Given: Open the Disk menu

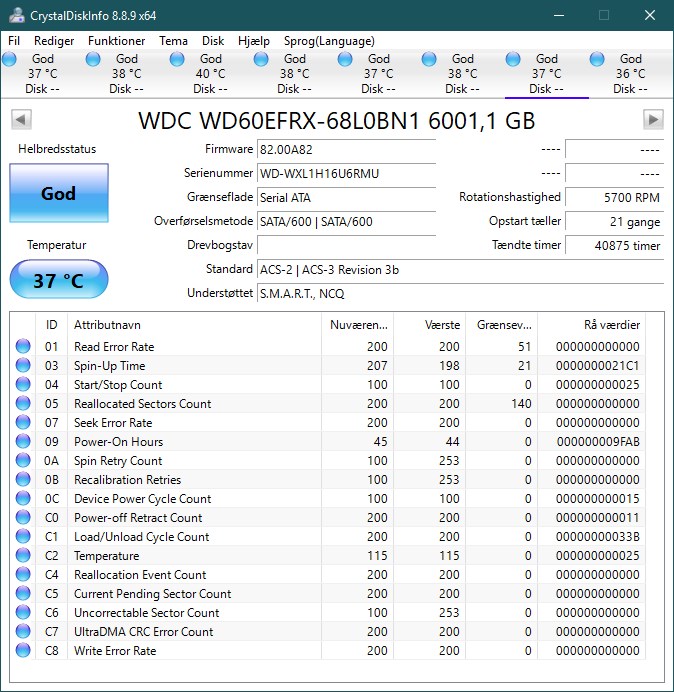Looking at the screenshot, I should click(213, 41).
